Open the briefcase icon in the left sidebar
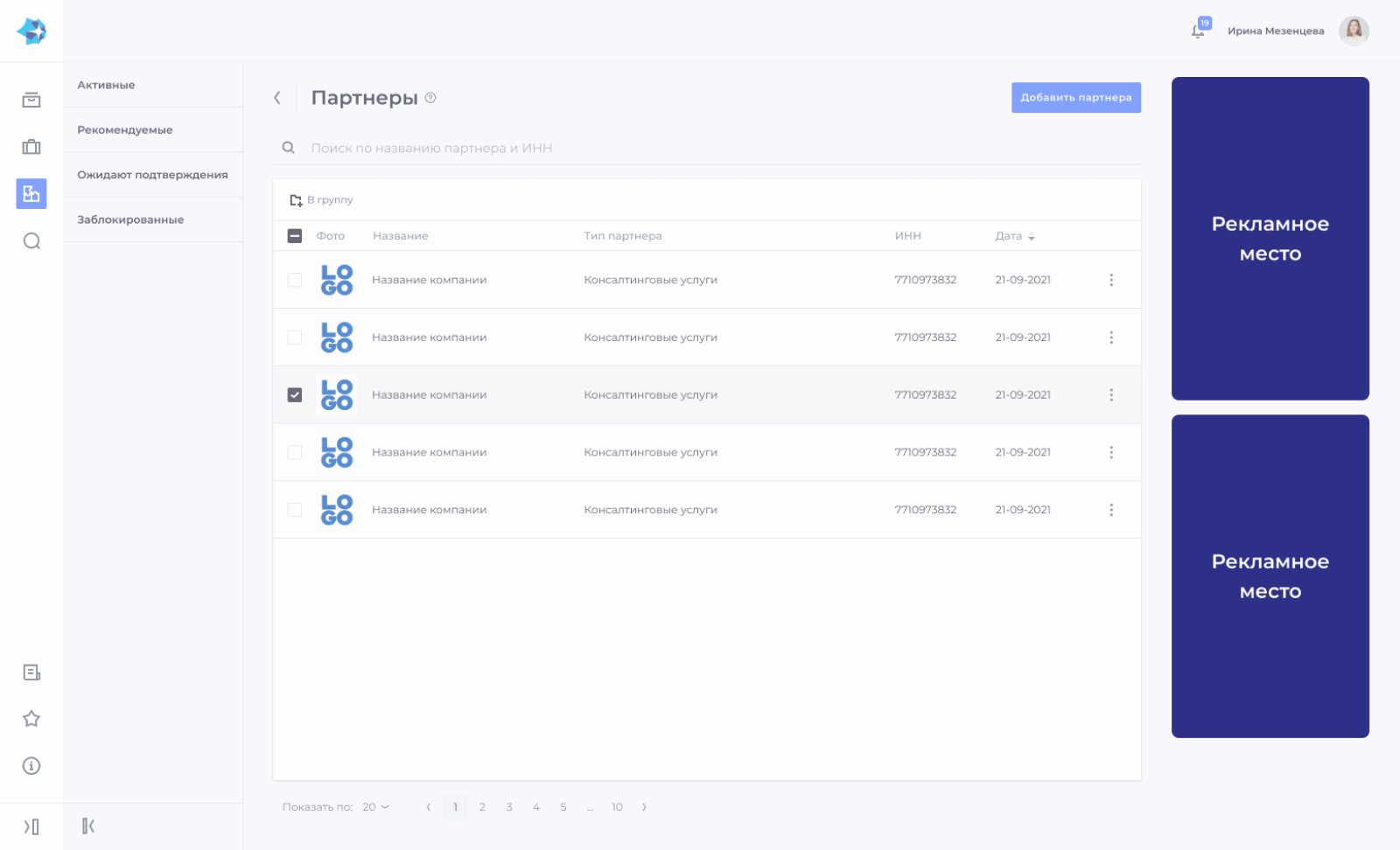The image size is (1400, 850). (x=31, y=147)
